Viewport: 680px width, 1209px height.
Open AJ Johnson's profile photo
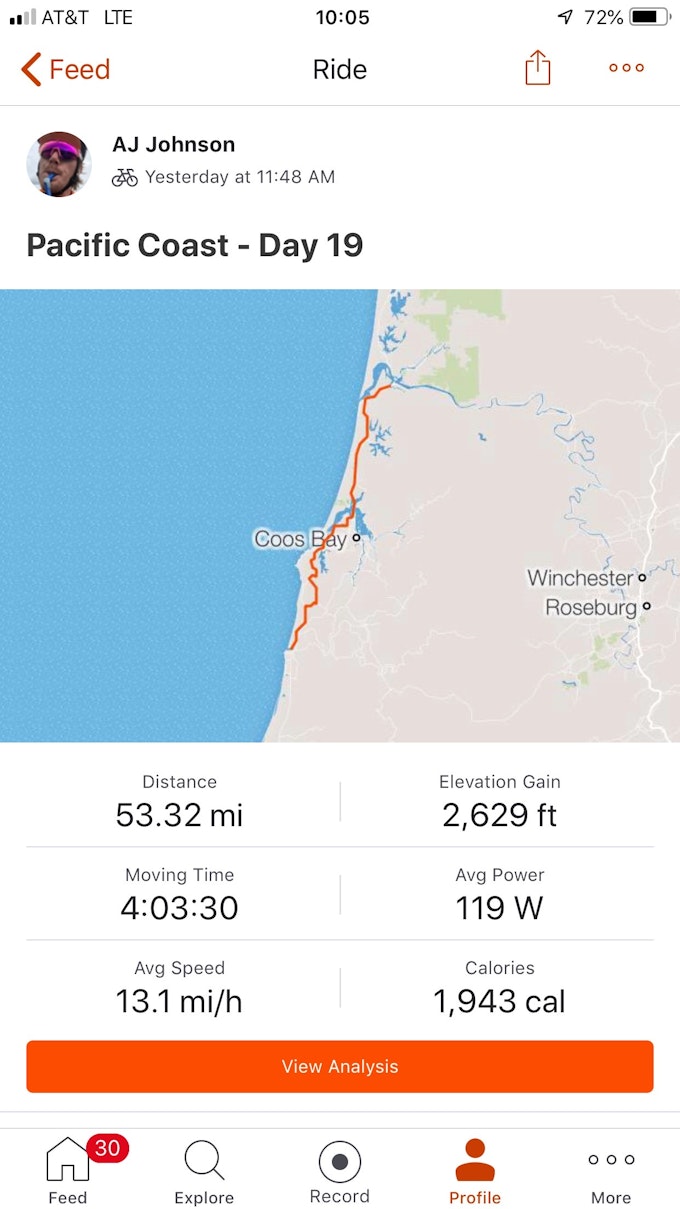coord(59,164)
